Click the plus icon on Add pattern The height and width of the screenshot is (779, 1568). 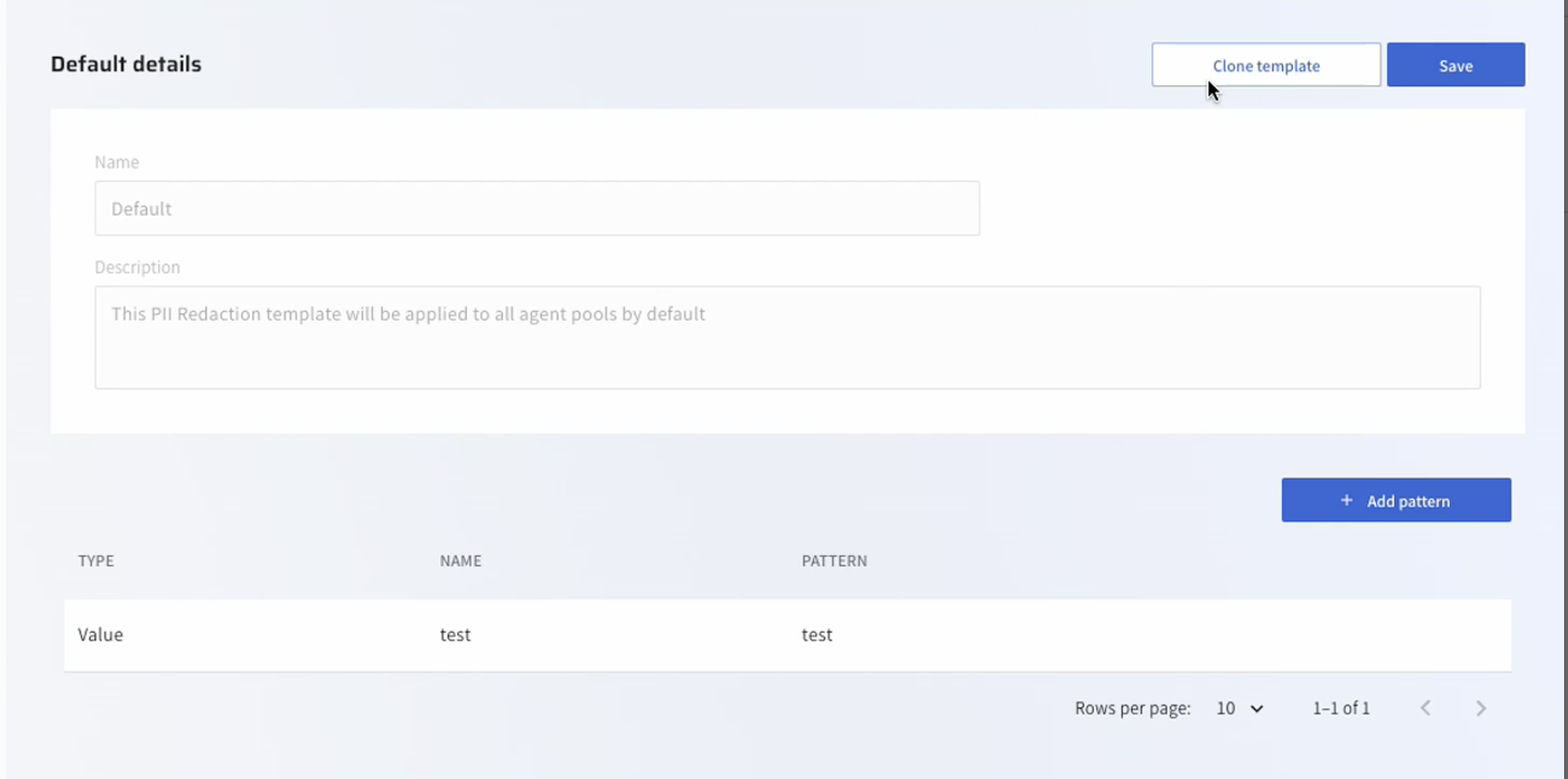1346,500
